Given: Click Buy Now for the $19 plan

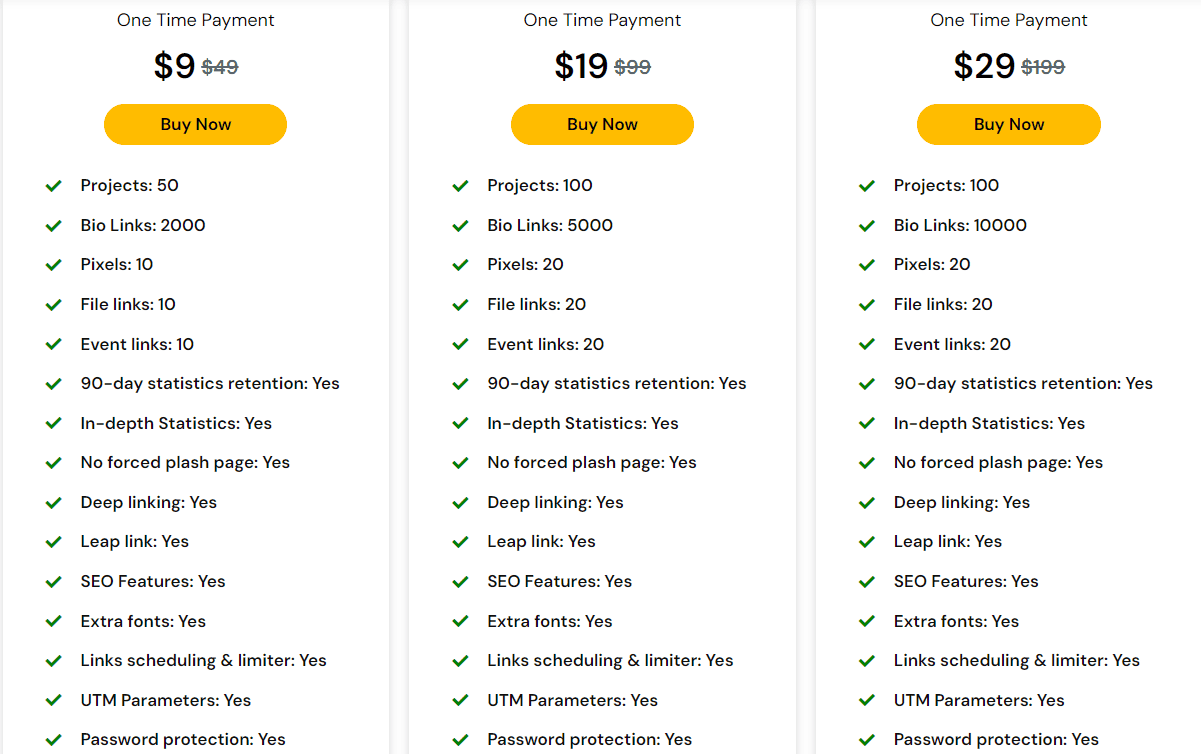Looking at the screenshot, I should [x=602, y=125].
